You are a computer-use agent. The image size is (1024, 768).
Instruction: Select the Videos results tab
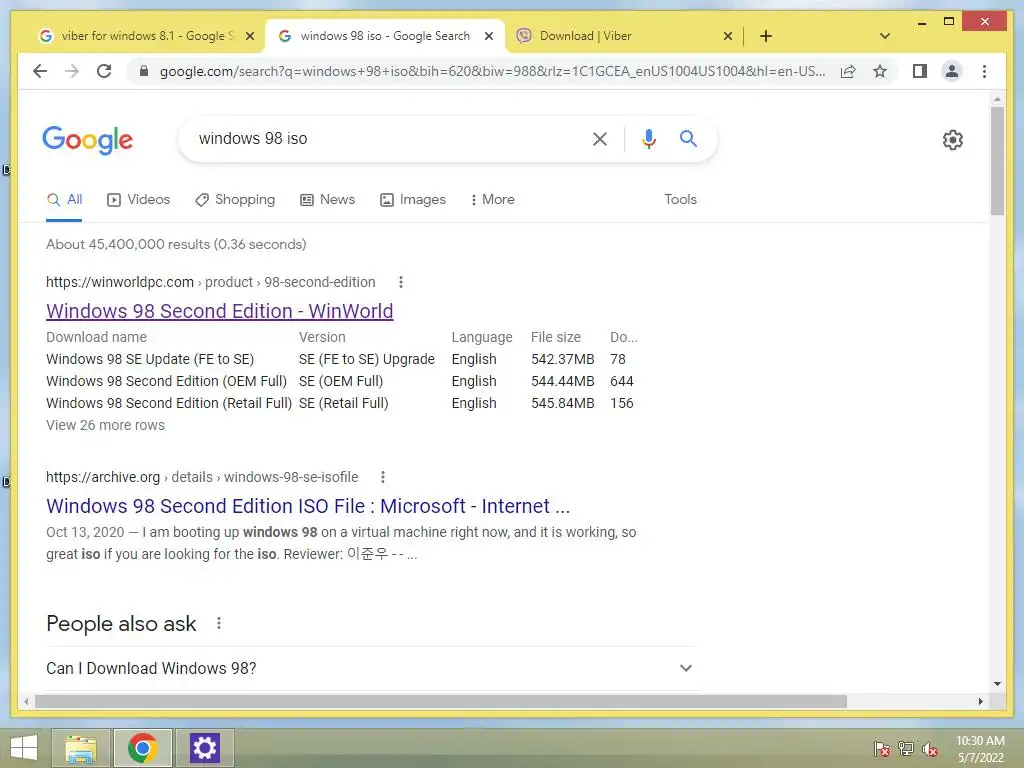coord(138,199)
